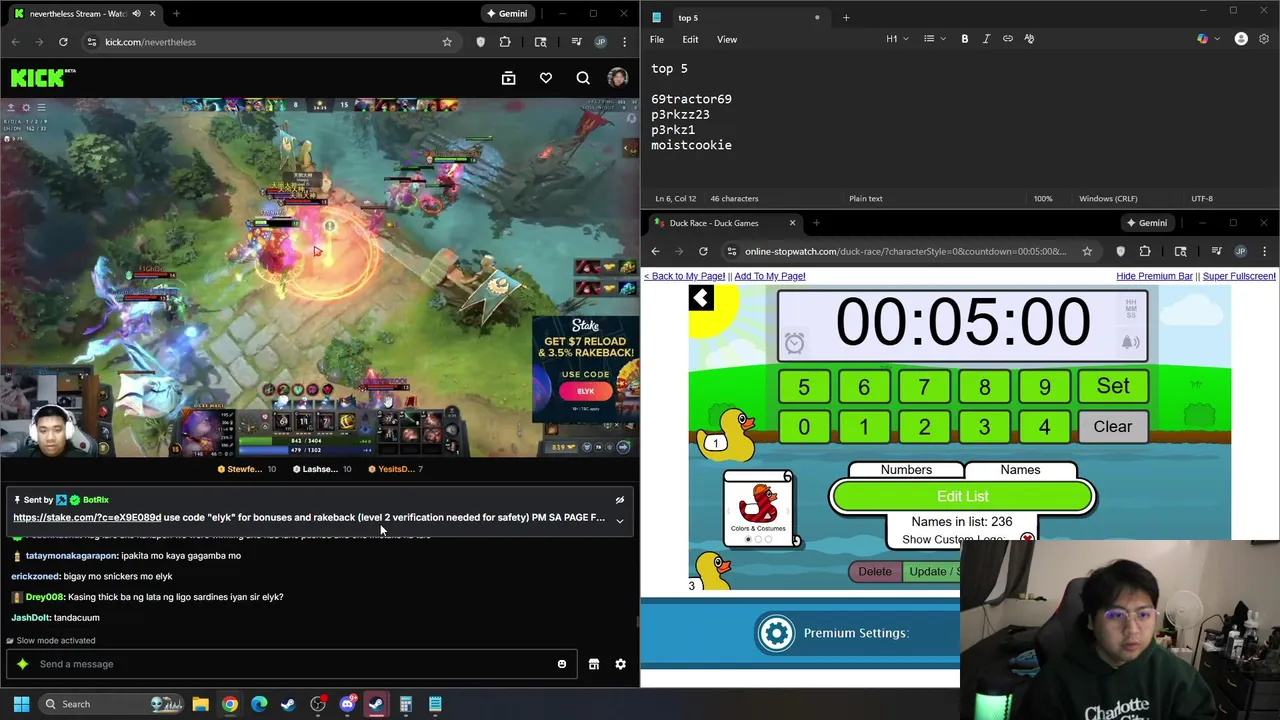Add a new Notepad tab
1280x720 pixels.
coord(846,17)
